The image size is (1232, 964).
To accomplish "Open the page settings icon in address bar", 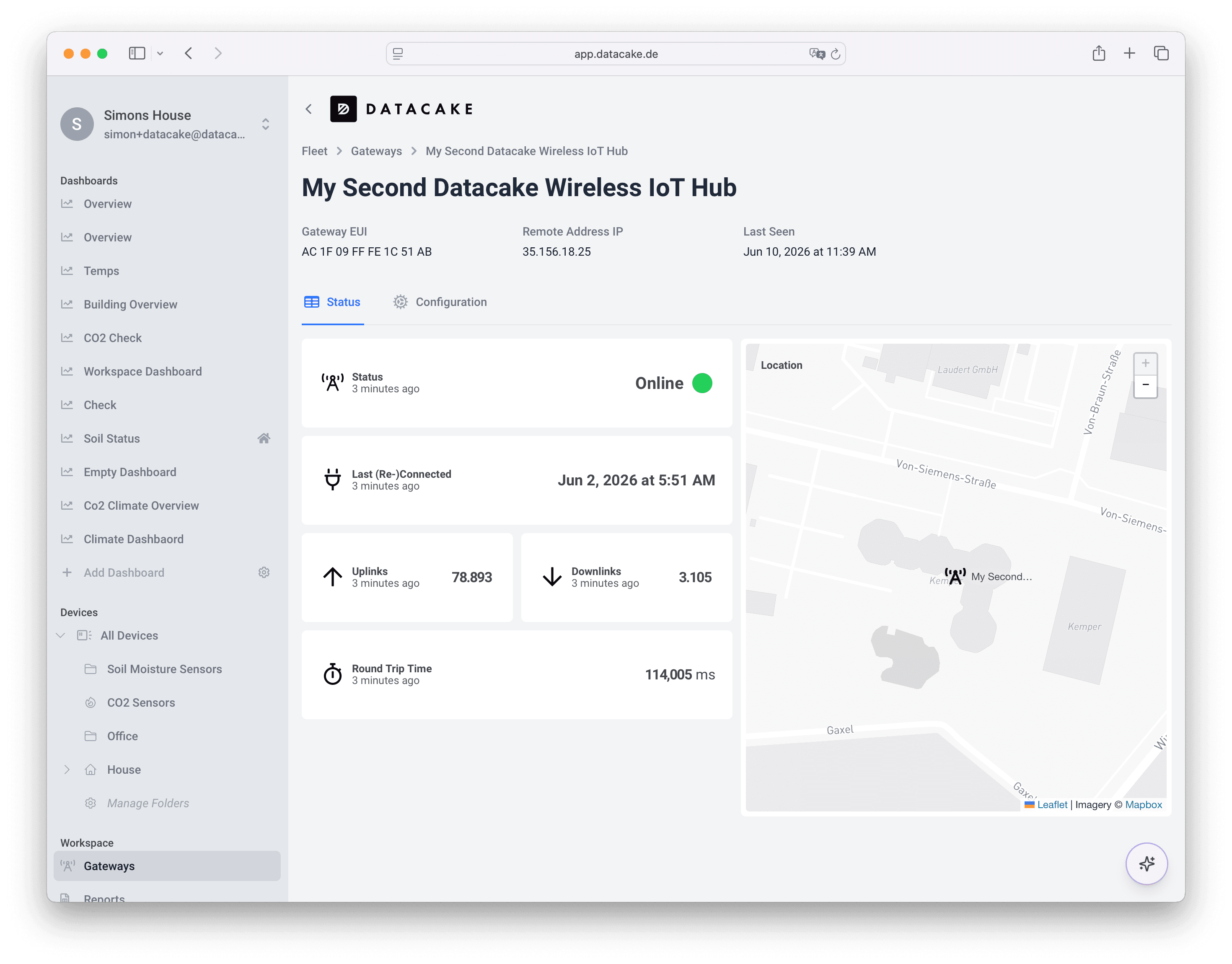I will [x=398, y=54].
